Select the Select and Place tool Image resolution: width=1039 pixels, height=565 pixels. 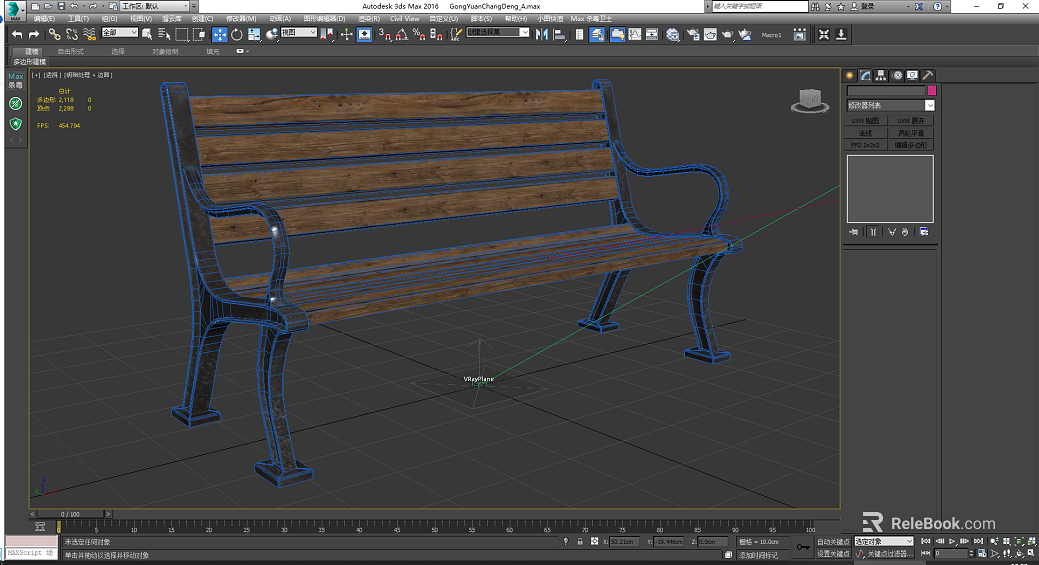pyautogui.click(x=272, y=34)
